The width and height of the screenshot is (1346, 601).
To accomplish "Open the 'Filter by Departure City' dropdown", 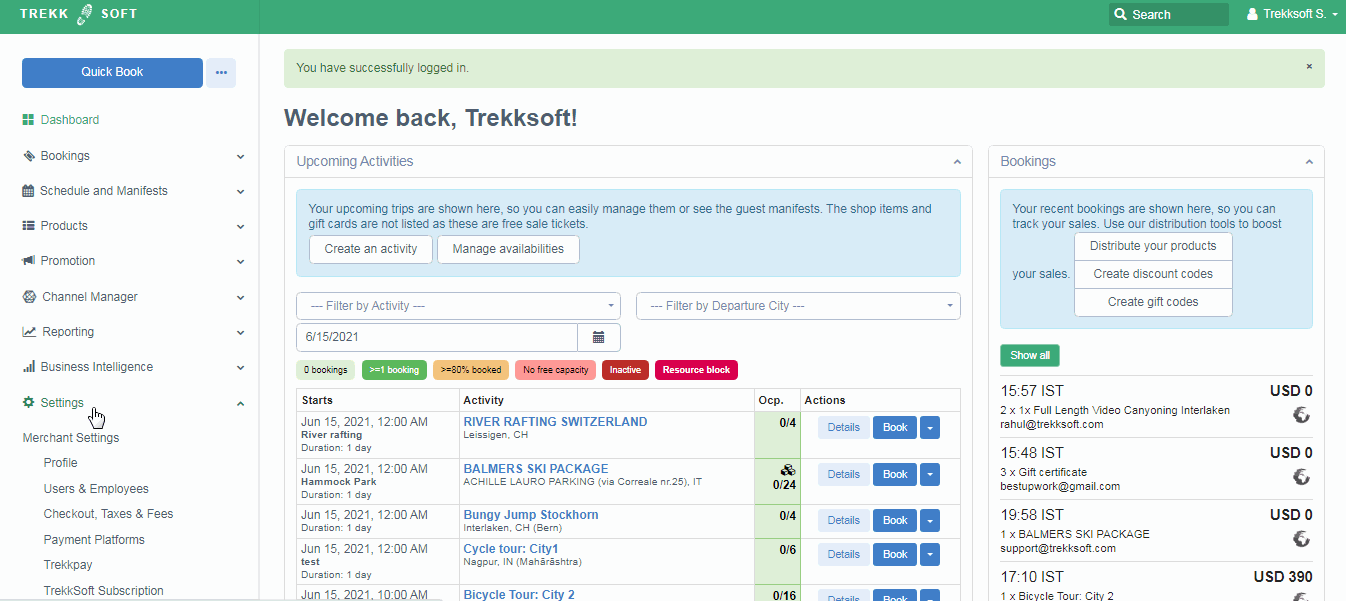I will click(x=797, y=305).
